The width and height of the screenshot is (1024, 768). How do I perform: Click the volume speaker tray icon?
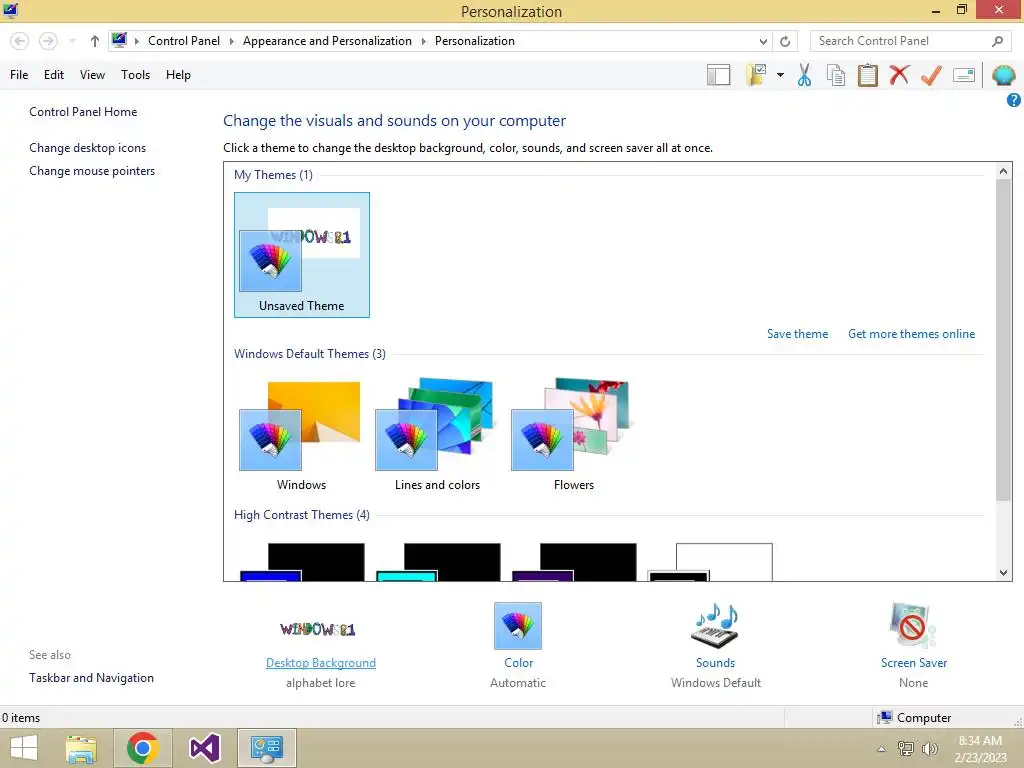pos(929,749)
